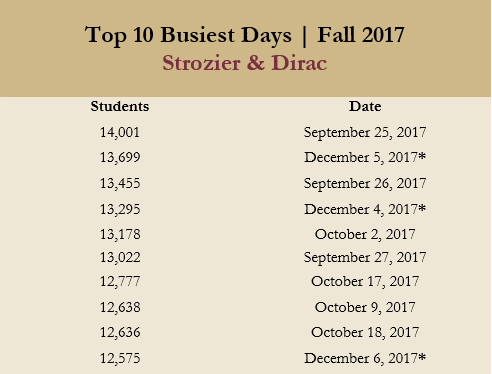Select the 14,001 students value

click(x=120, y=132)
